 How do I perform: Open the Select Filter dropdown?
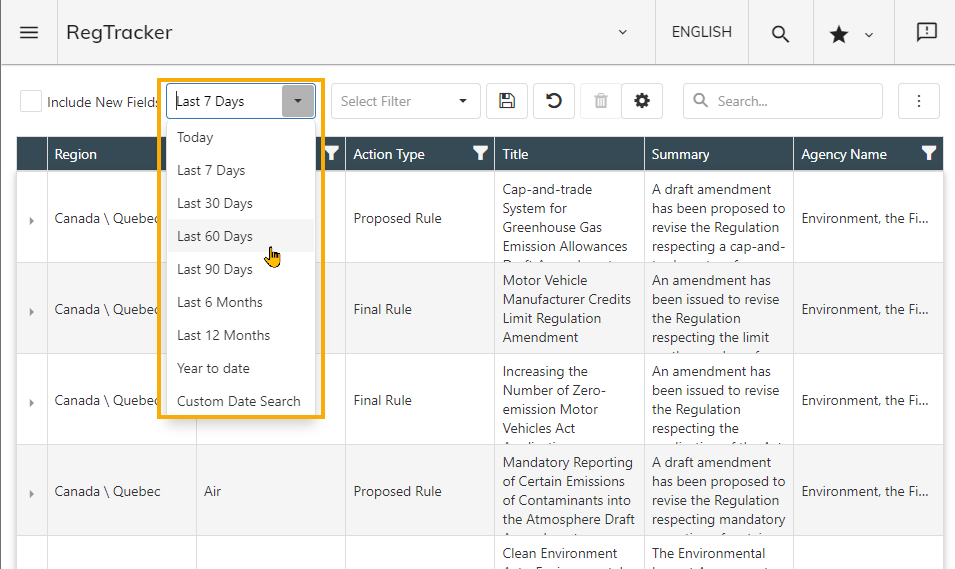[x=405, y=101]
